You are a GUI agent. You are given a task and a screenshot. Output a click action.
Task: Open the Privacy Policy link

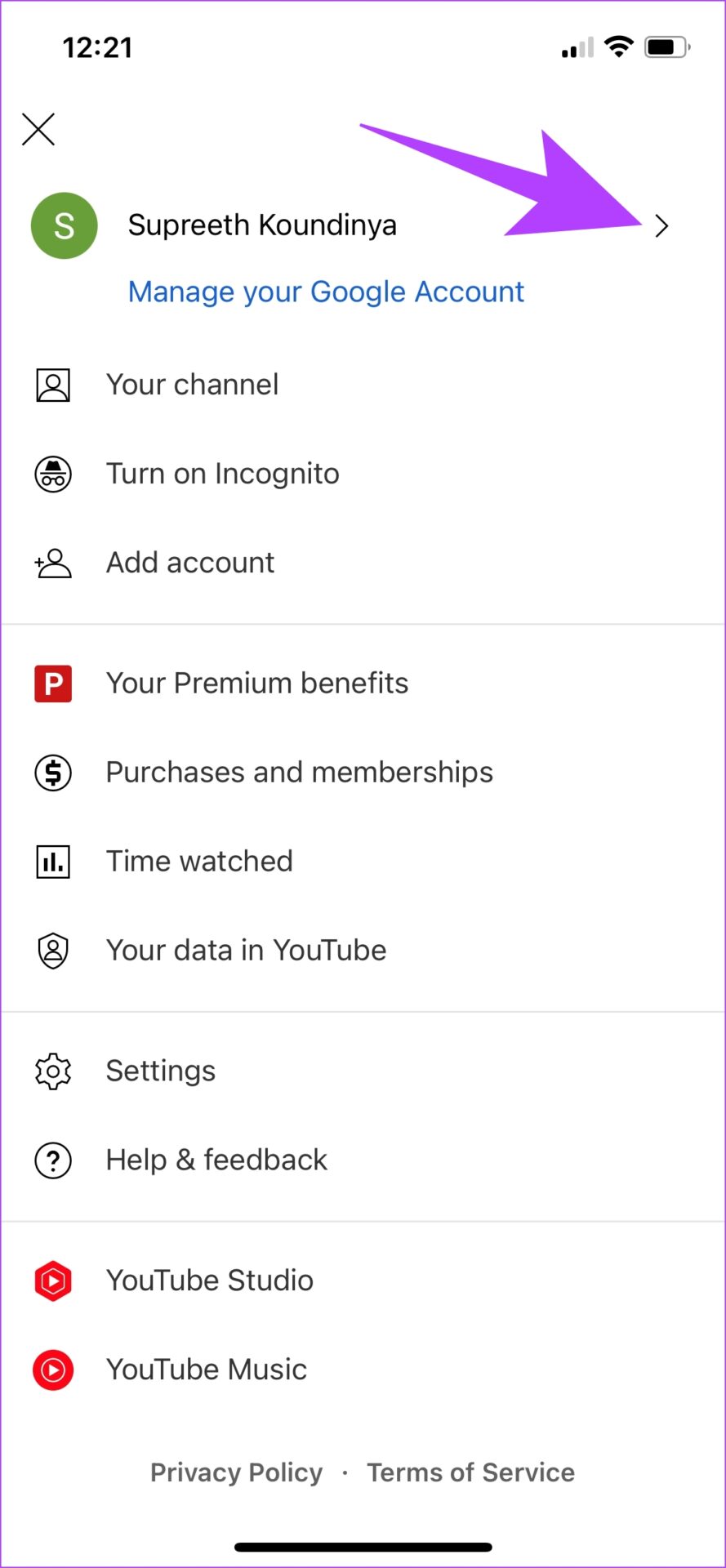point(236,1472)
